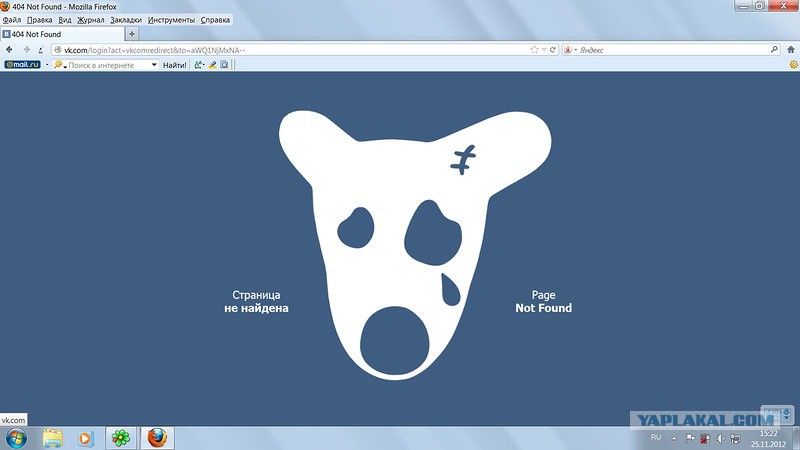Launch Windows Media Player from the taskbar
The image size is (800, 450).
click(85, 438)
